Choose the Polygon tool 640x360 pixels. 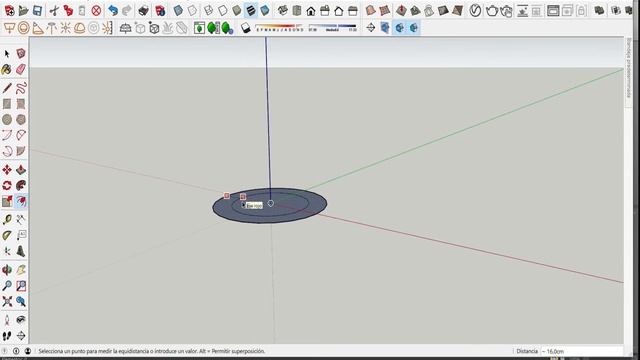point(21,119)
